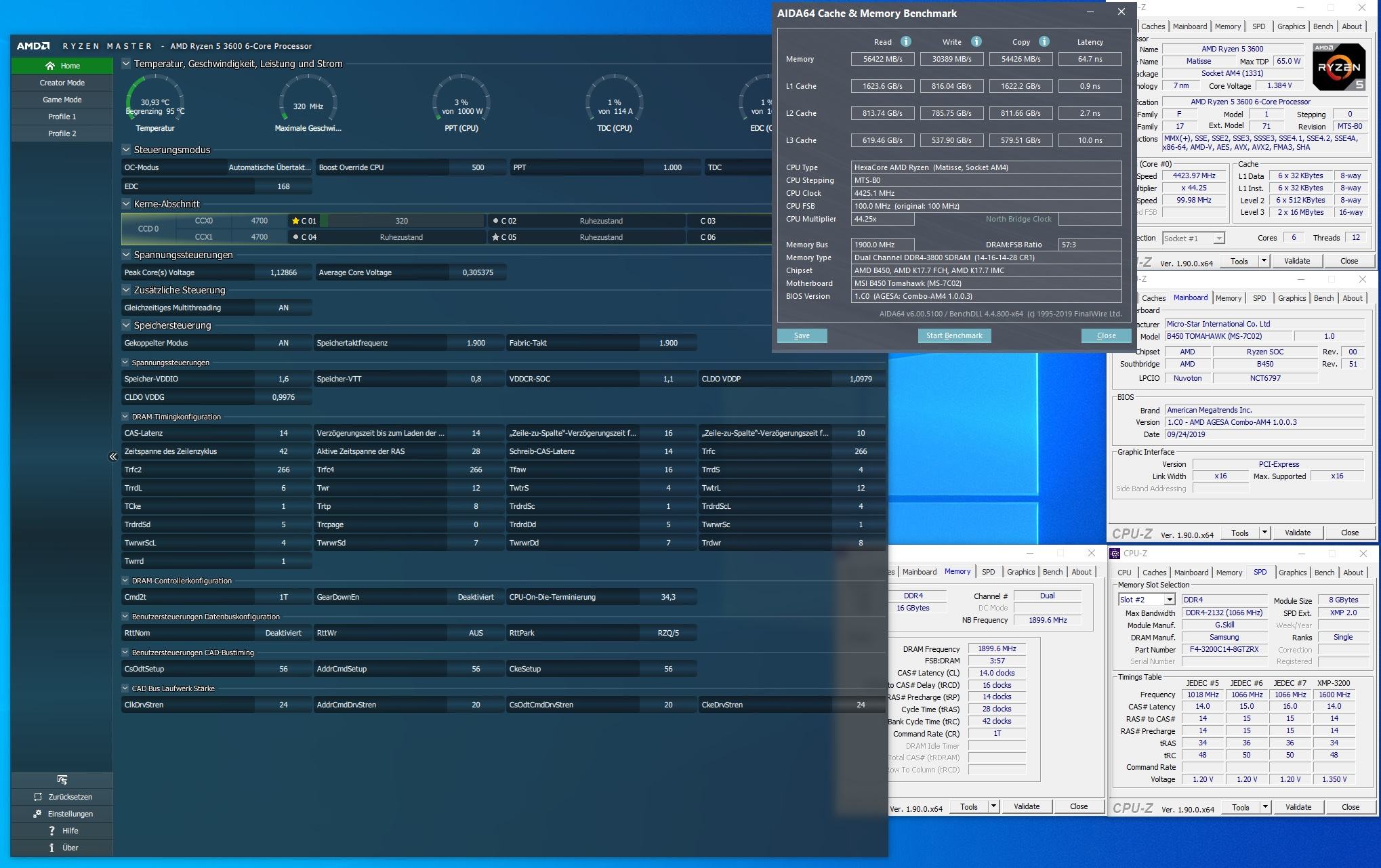Click the star marker on core C 01

[x=295, y=221]
